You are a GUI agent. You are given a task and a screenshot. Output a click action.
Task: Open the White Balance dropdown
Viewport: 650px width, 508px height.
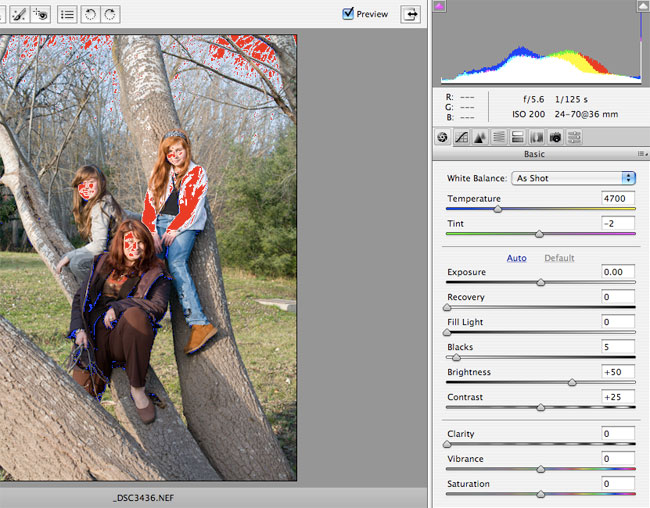[573, 178]
